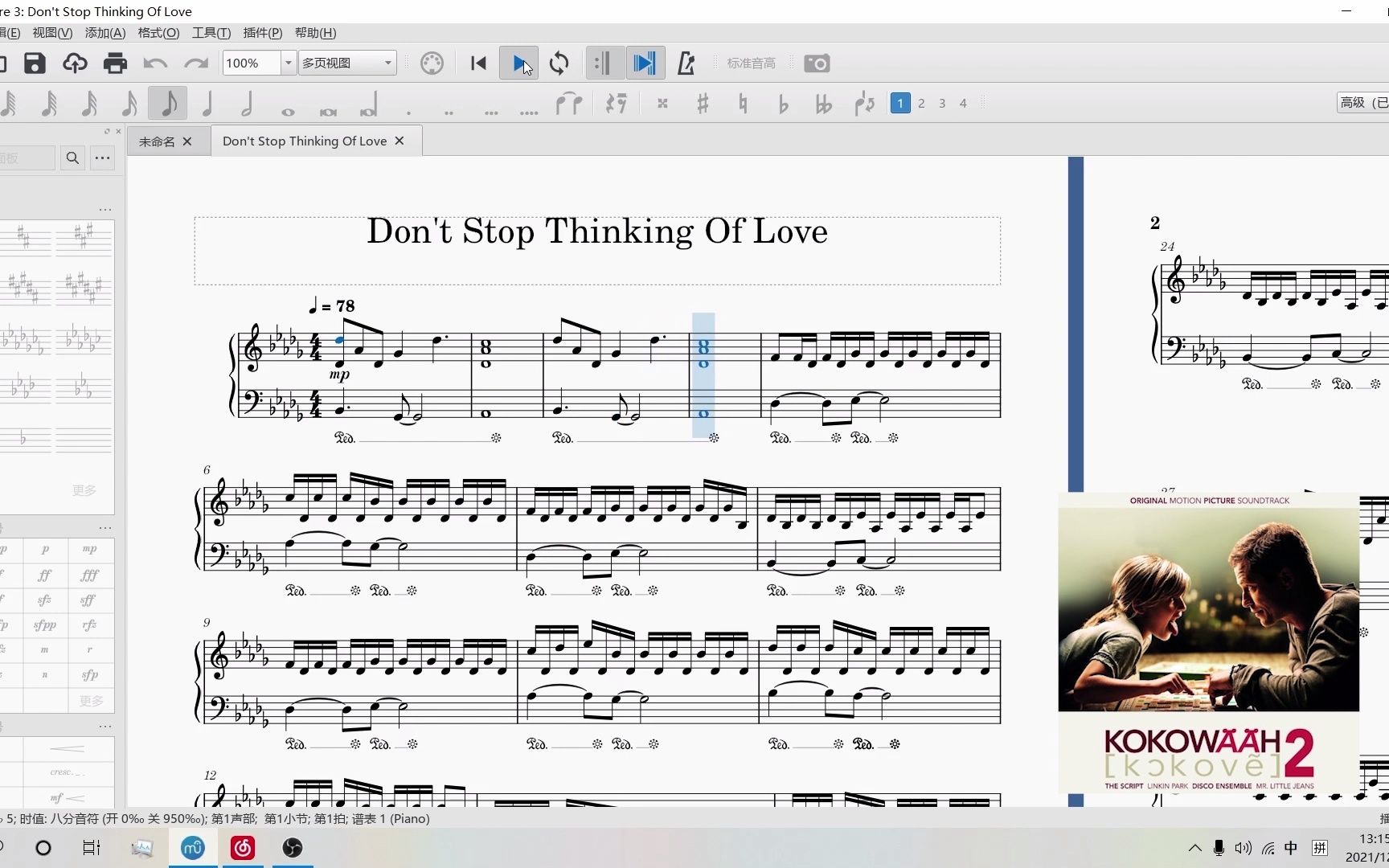Open the 帮助(H) menu

coord(315,33)
